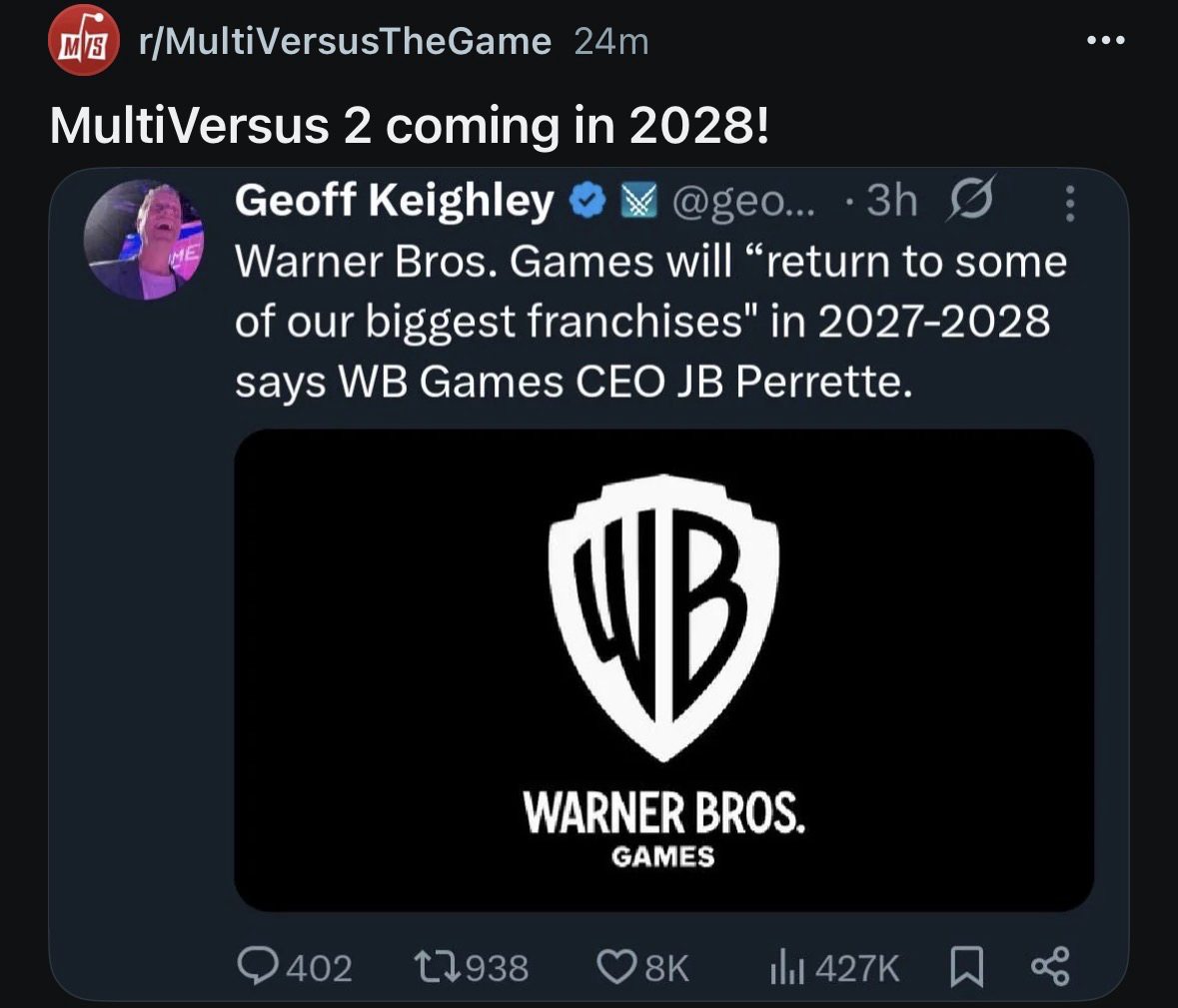Click the 3h tweet timestamp
The width and height of the screenshot is (1178, 1008).
(x=891, y=203)
